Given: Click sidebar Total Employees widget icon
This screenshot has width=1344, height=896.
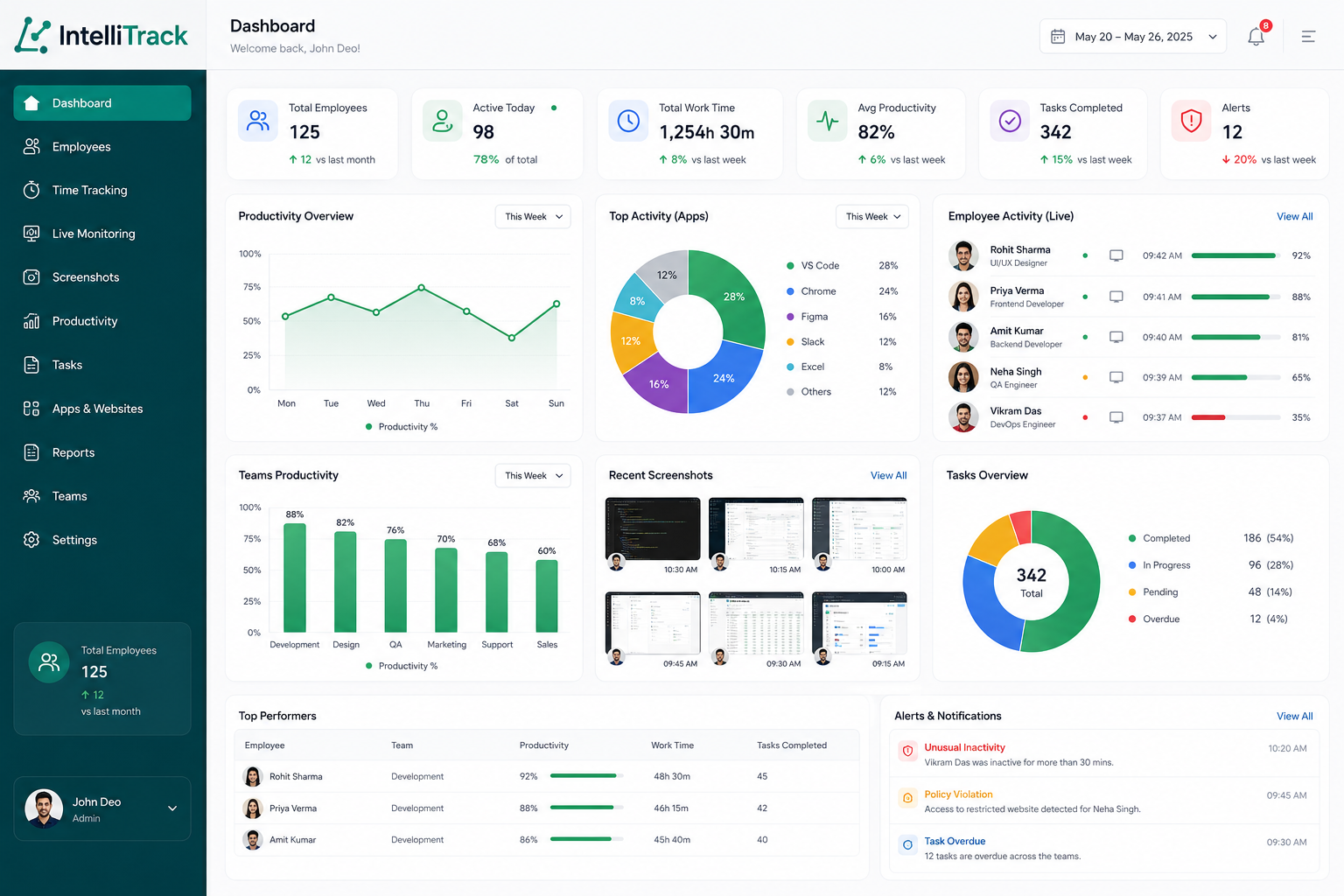Looking at the screenshot, I should pos(49,662).
